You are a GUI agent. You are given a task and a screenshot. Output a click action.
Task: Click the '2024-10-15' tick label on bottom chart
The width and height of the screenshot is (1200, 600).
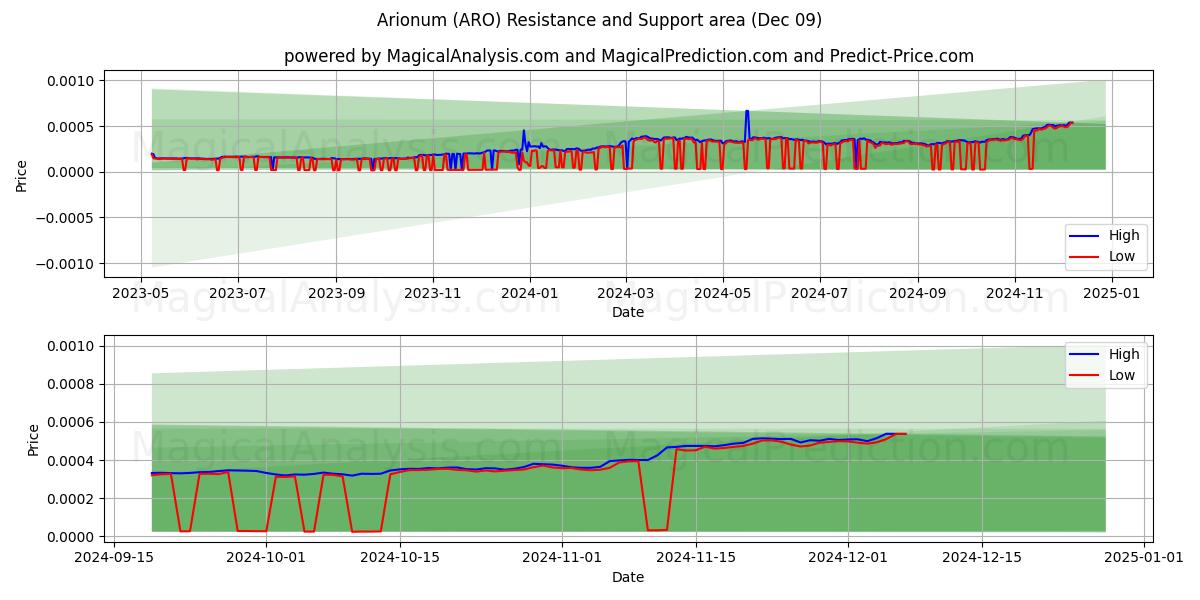[x=400, y=559]
